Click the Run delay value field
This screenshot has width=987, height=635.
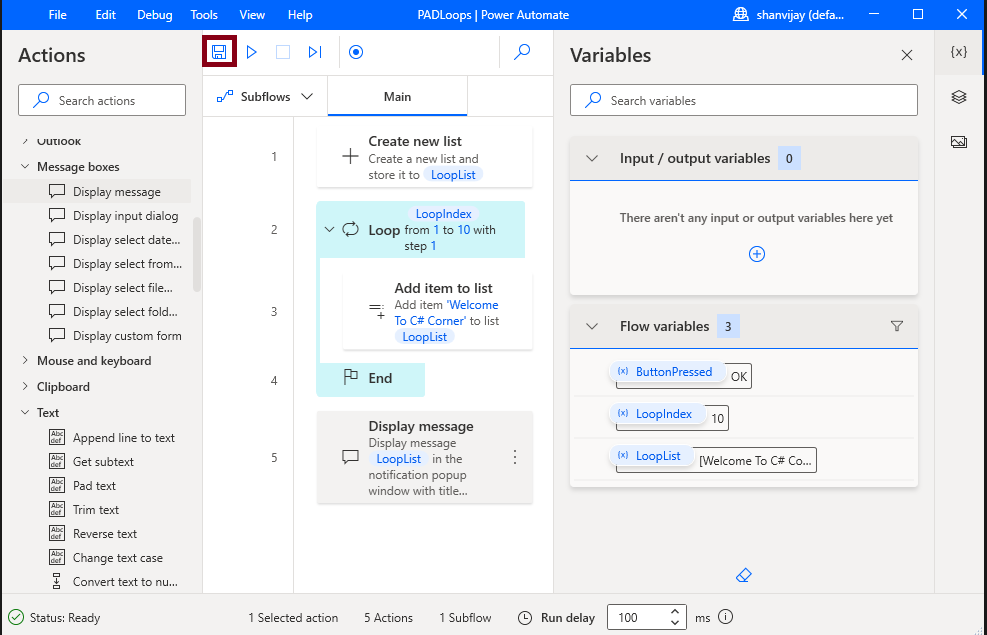pyautogui.click(x=635, y=617)
